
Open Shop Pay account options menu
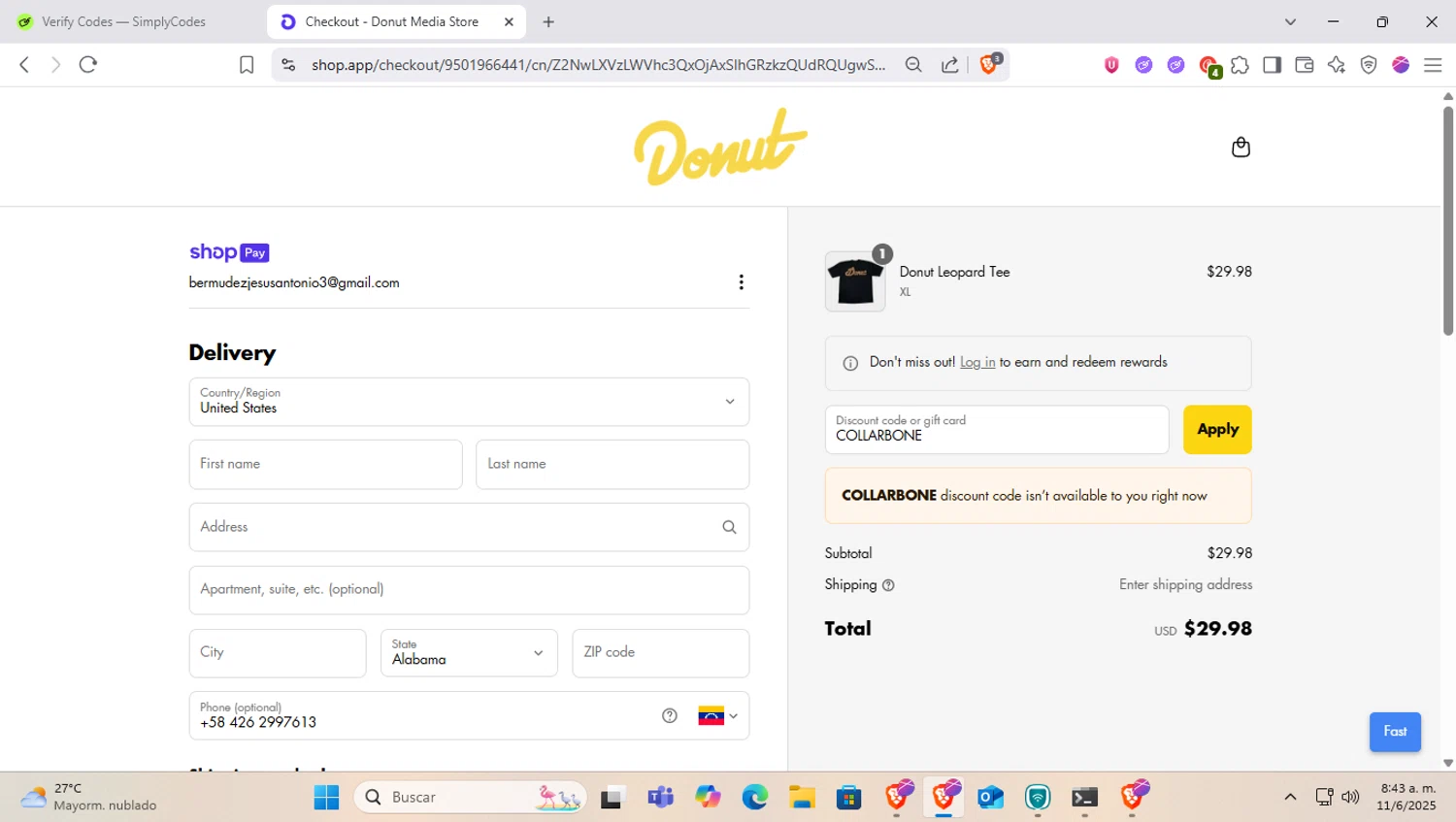[741, 282]
